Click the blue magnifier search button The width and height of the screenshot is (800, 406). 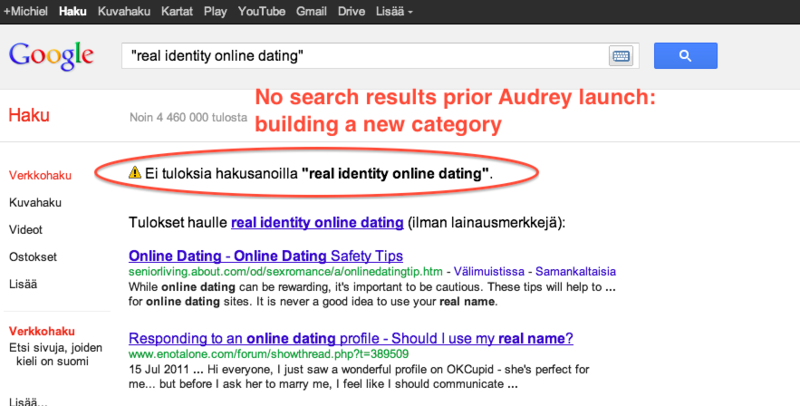[686, 56]
